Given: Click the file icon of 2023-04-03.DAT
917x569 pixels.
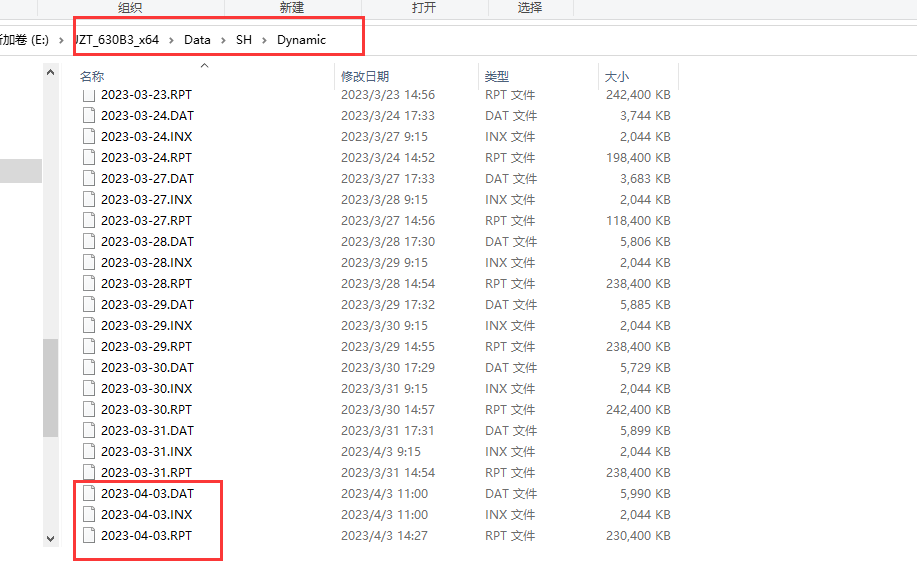Looking at the screenshot, I should (x=89, y=494).
